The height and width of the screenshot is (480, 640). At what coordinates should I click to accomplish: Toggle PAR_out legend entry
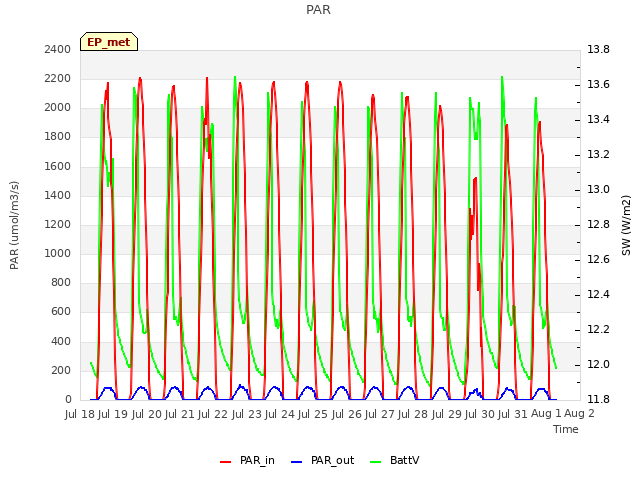click(x=322, y=460)
